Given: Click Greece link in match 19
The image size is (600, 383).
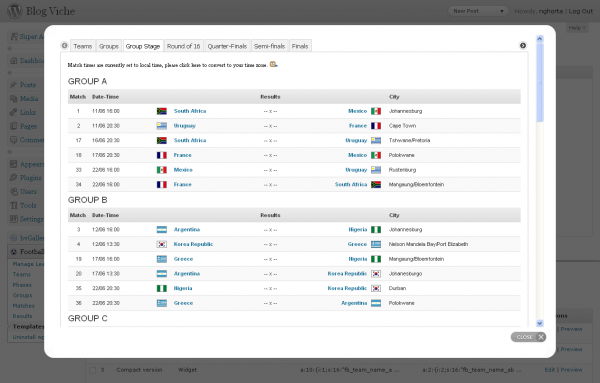Looking at the screenshot, I should click(183, 259).
